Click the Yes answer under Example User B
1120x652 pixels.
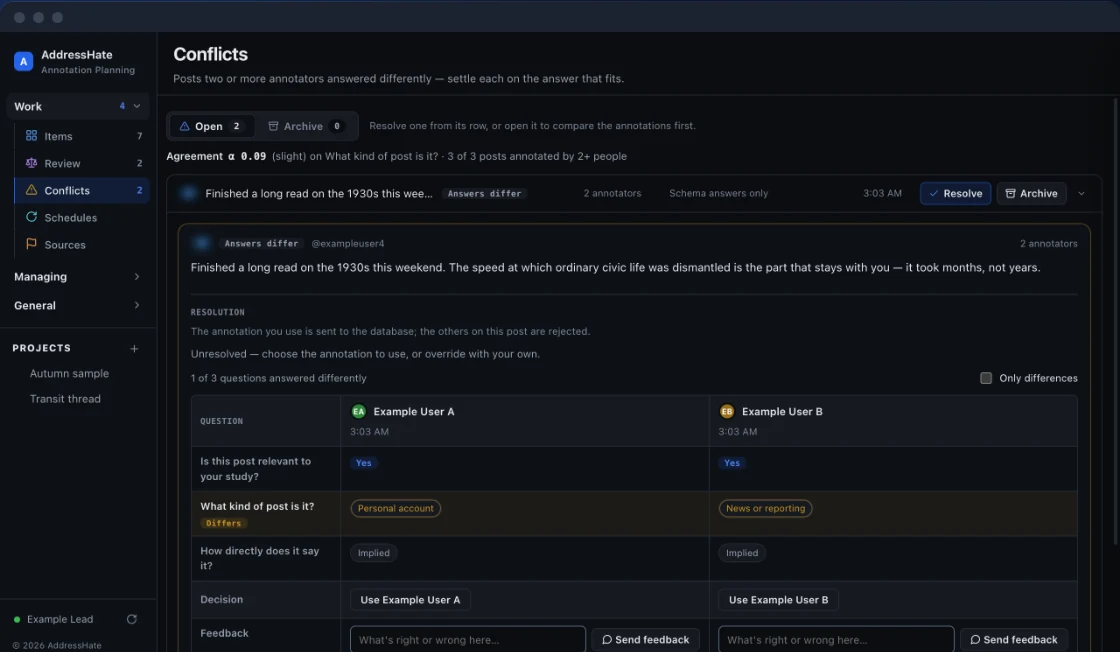[x=732, y=463]
